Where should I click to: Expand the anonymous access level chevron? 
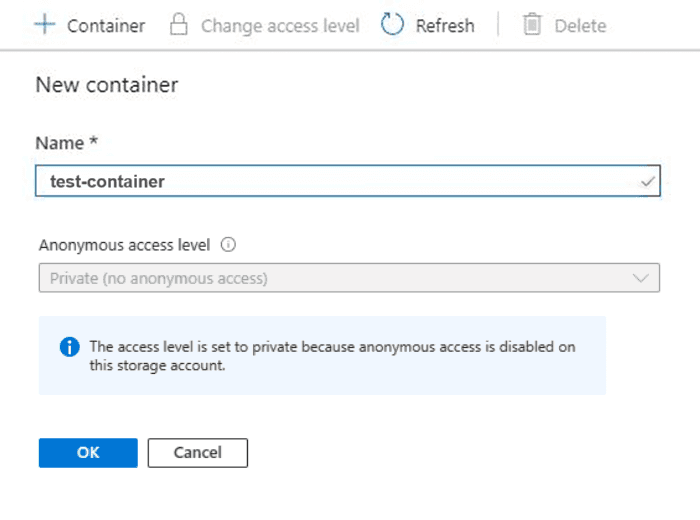pyautogui.click(x=641, y=278)
